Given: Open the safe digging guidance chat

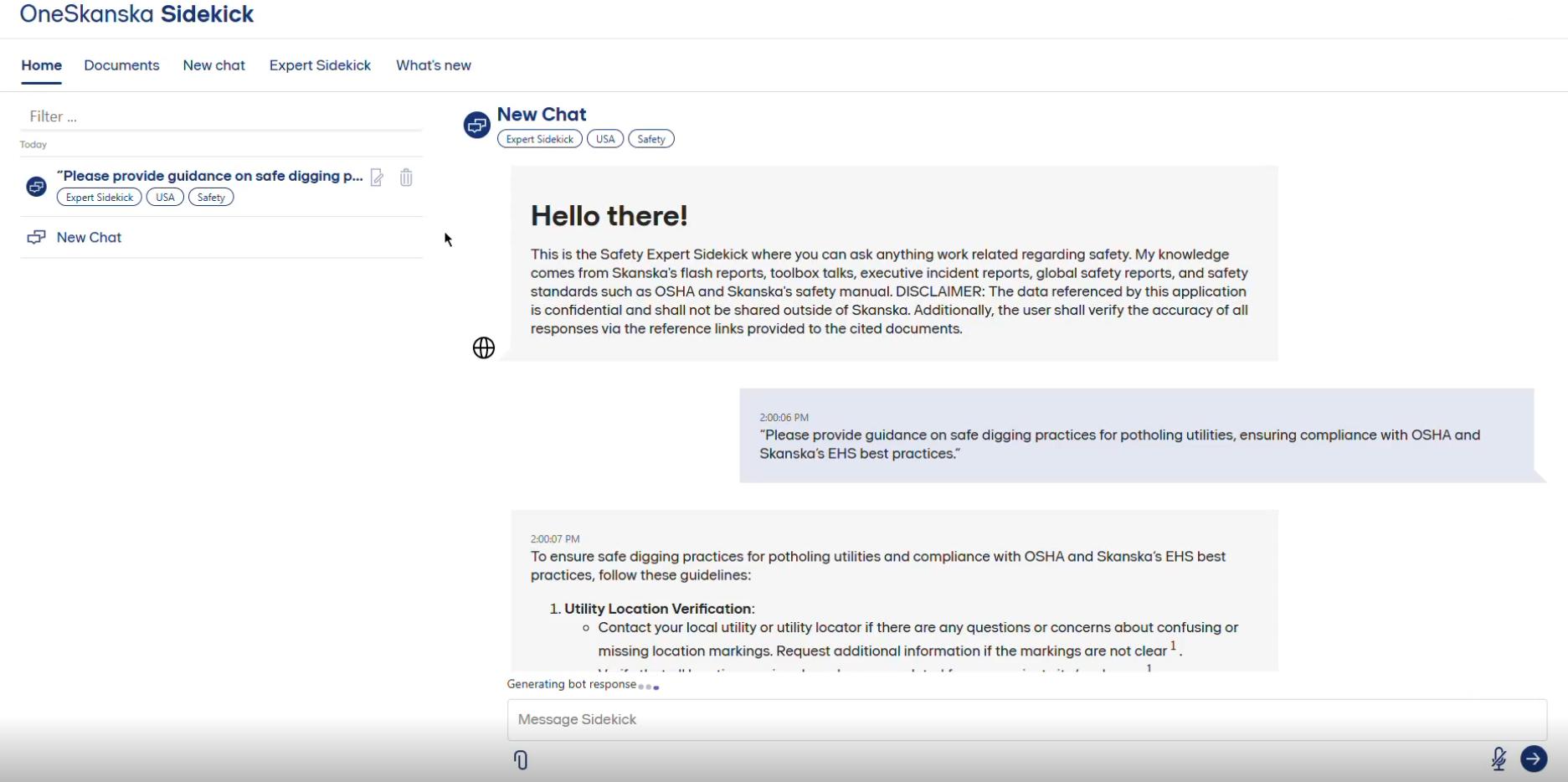Looking at the screenshot, I should pos(209,176).
